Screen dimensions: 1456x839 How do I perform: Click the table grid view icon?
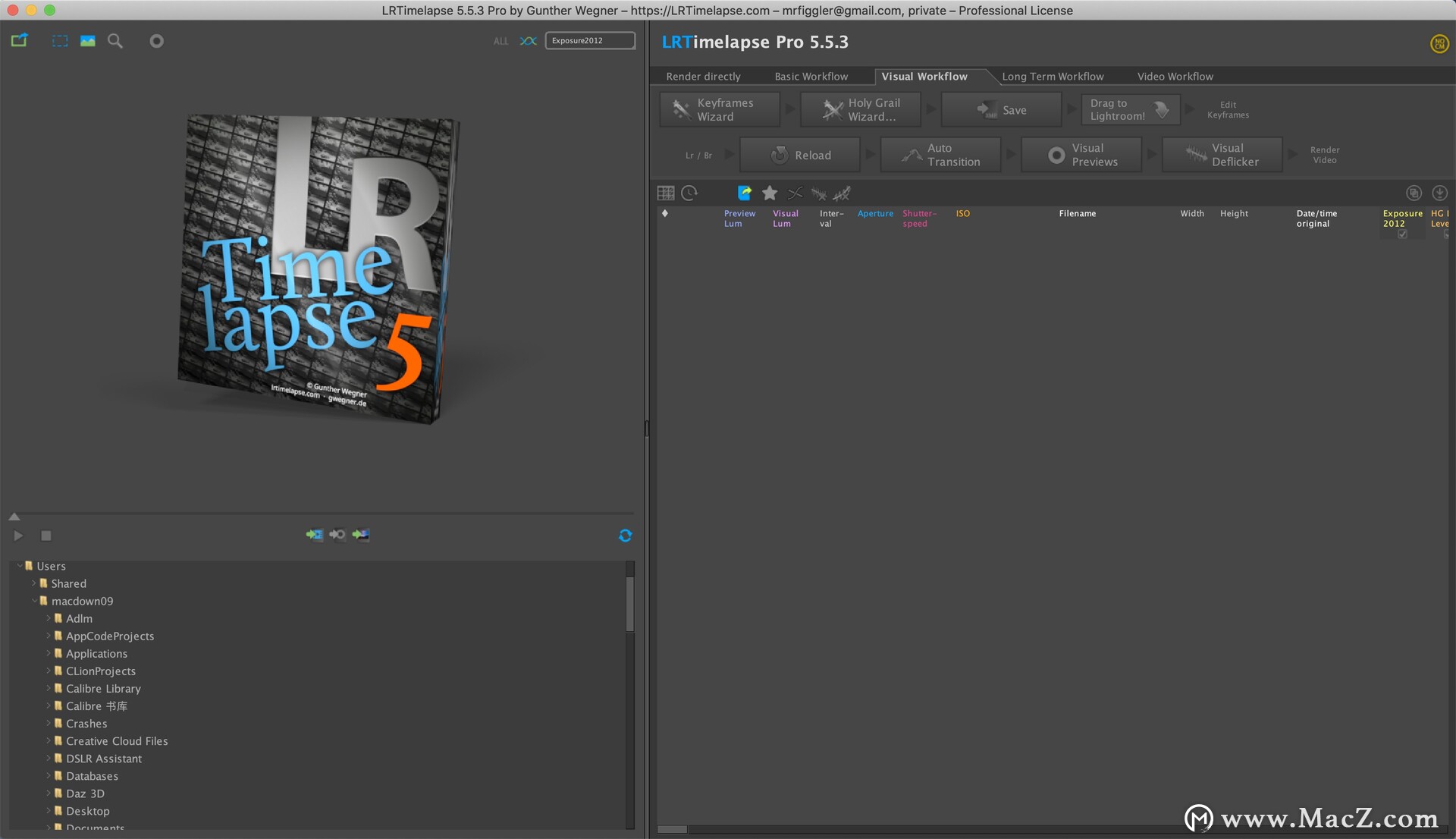coord(666,193)
